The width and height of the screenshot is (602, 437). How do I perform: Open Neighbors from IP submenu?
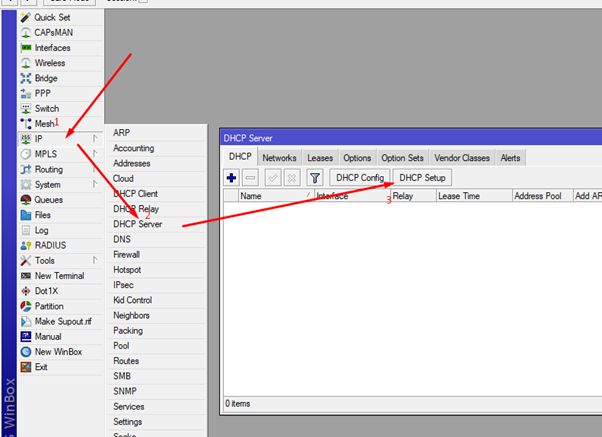(156, 315)
